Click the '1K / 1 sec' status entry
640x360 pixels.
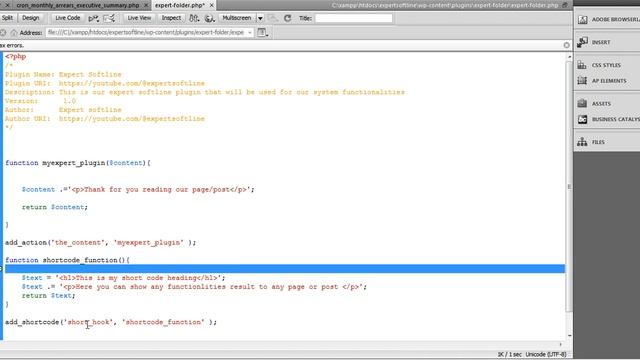[x=509, y=354]
